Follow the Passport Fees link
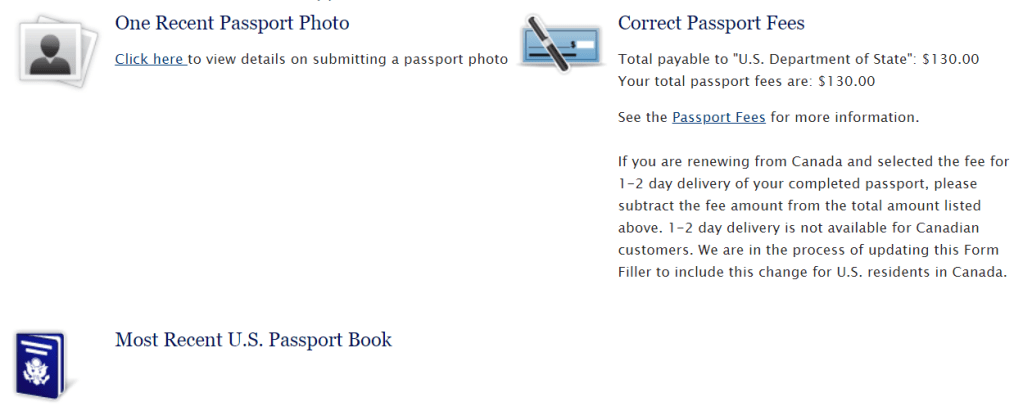This screenshot has width=1023, height=411. (x=718, y=117)
